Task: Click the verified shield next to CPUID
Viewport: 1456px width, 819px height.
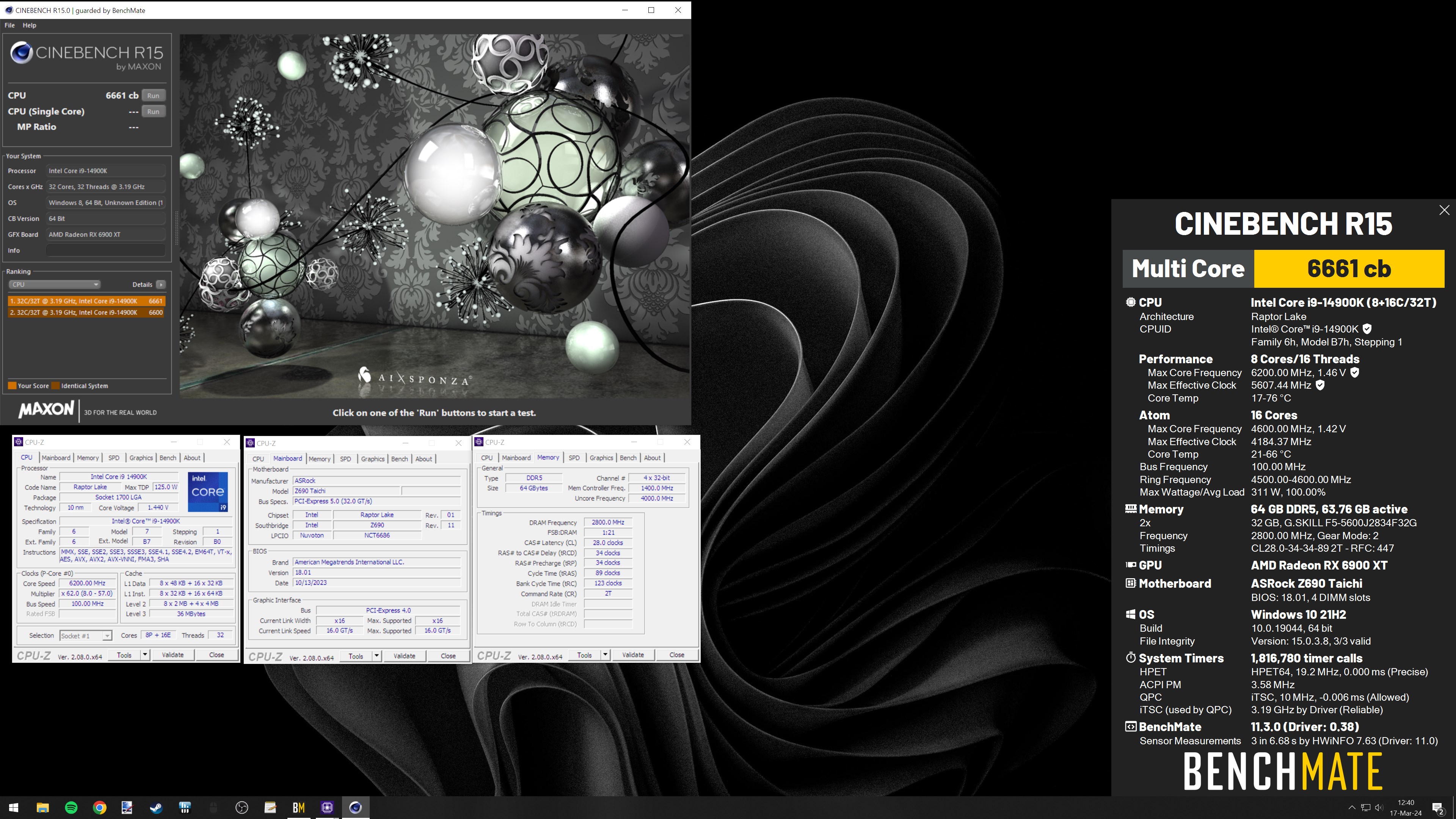Action: coord(1367,329)
